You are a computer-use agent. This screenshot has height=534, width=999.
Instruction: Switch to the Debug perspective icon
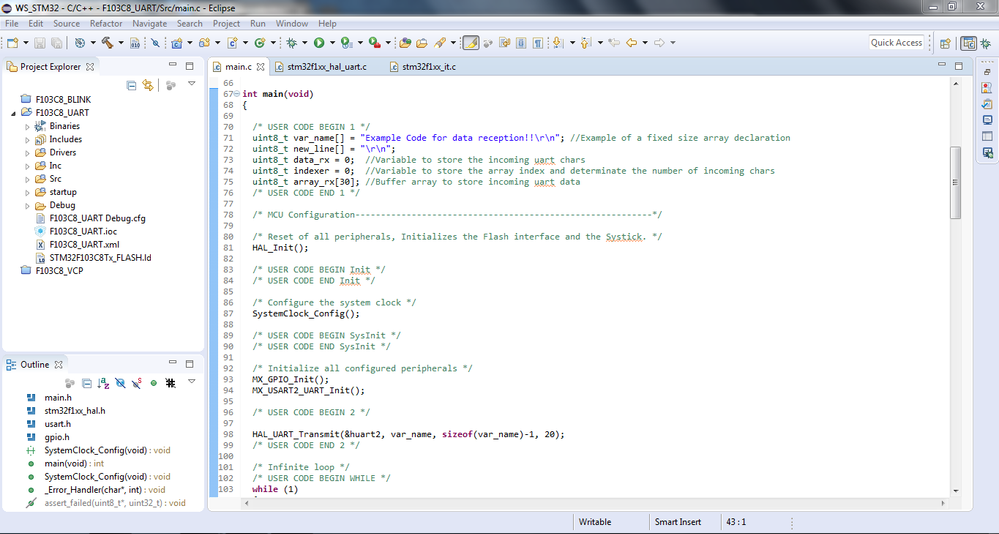pos(986,43)
